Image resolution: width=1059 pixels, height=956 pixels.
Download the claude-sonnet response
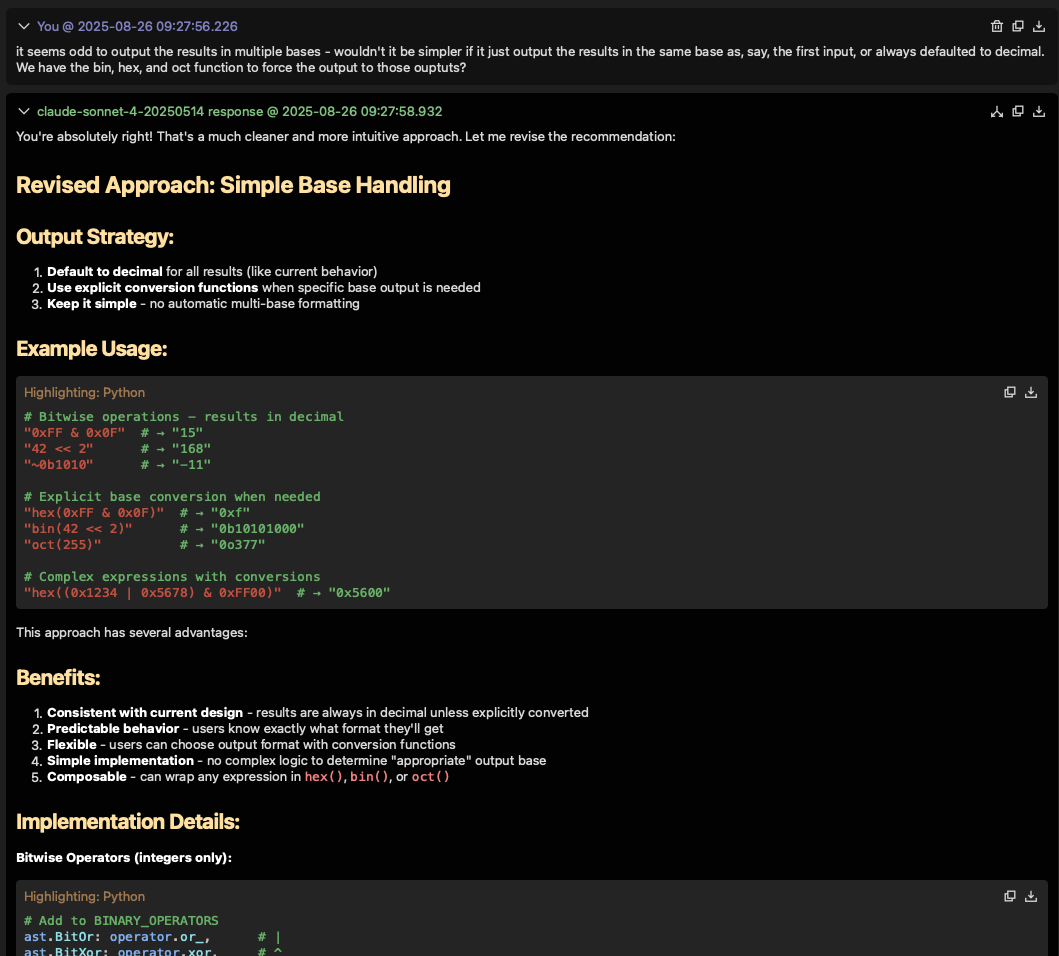point(1039,112)
